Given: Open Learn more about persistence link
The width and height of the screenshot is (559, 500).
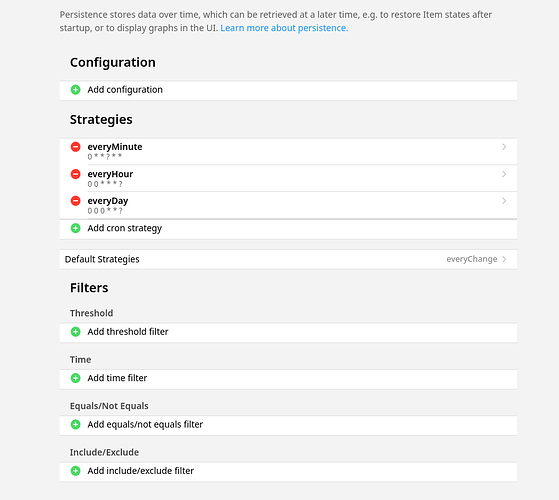Looking at the screenshot, I should click(x=284, y=28).
